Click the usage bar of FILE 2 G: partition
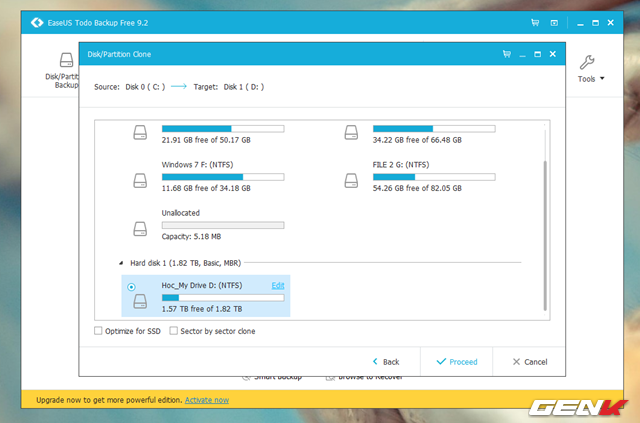 (x=434, y=177)
